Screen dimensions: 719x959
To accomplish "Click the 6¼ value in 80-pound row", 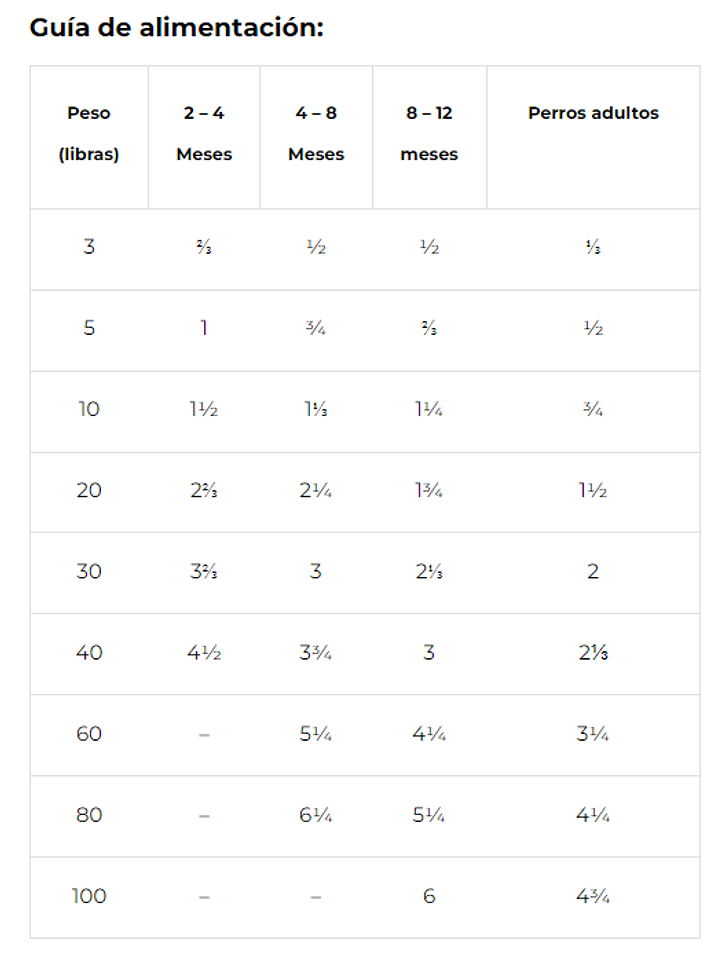I will [316, 815].
